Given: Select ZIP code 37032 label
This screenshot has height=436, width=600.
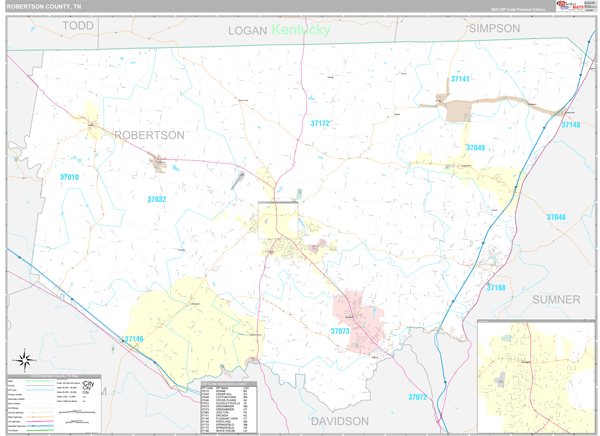Looking at the screenshot, I should click(157, 200).
